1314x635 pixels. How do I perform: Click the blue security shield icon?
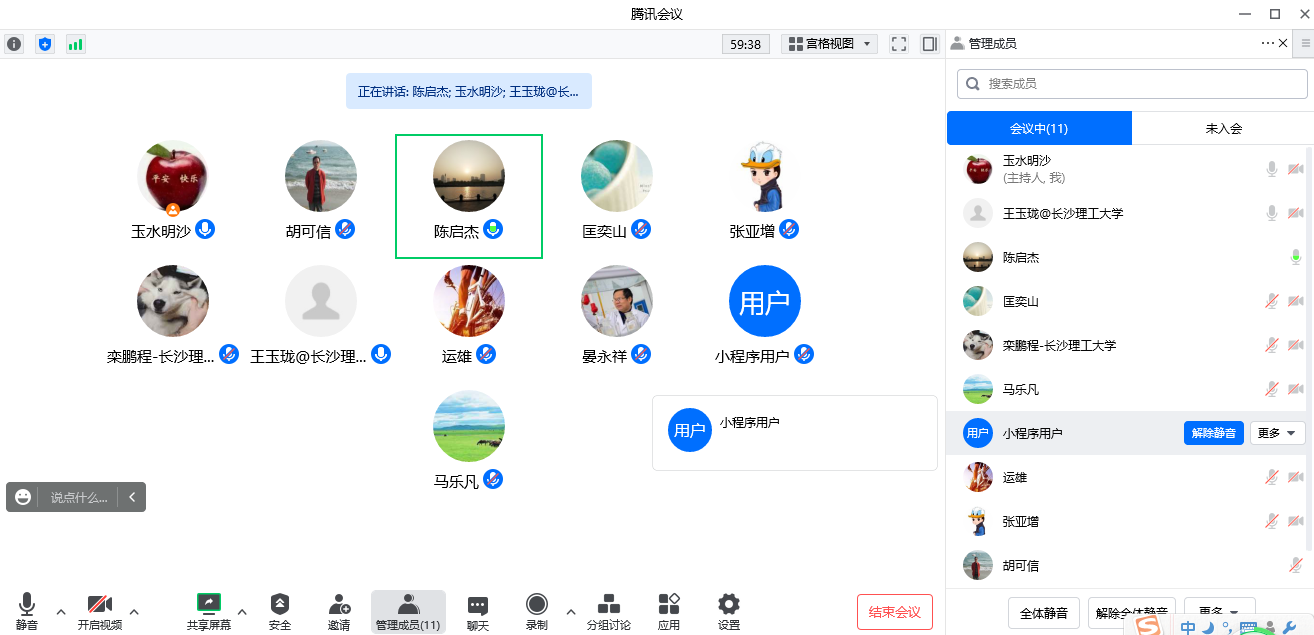pyautogui.click(x=44, y=44)
